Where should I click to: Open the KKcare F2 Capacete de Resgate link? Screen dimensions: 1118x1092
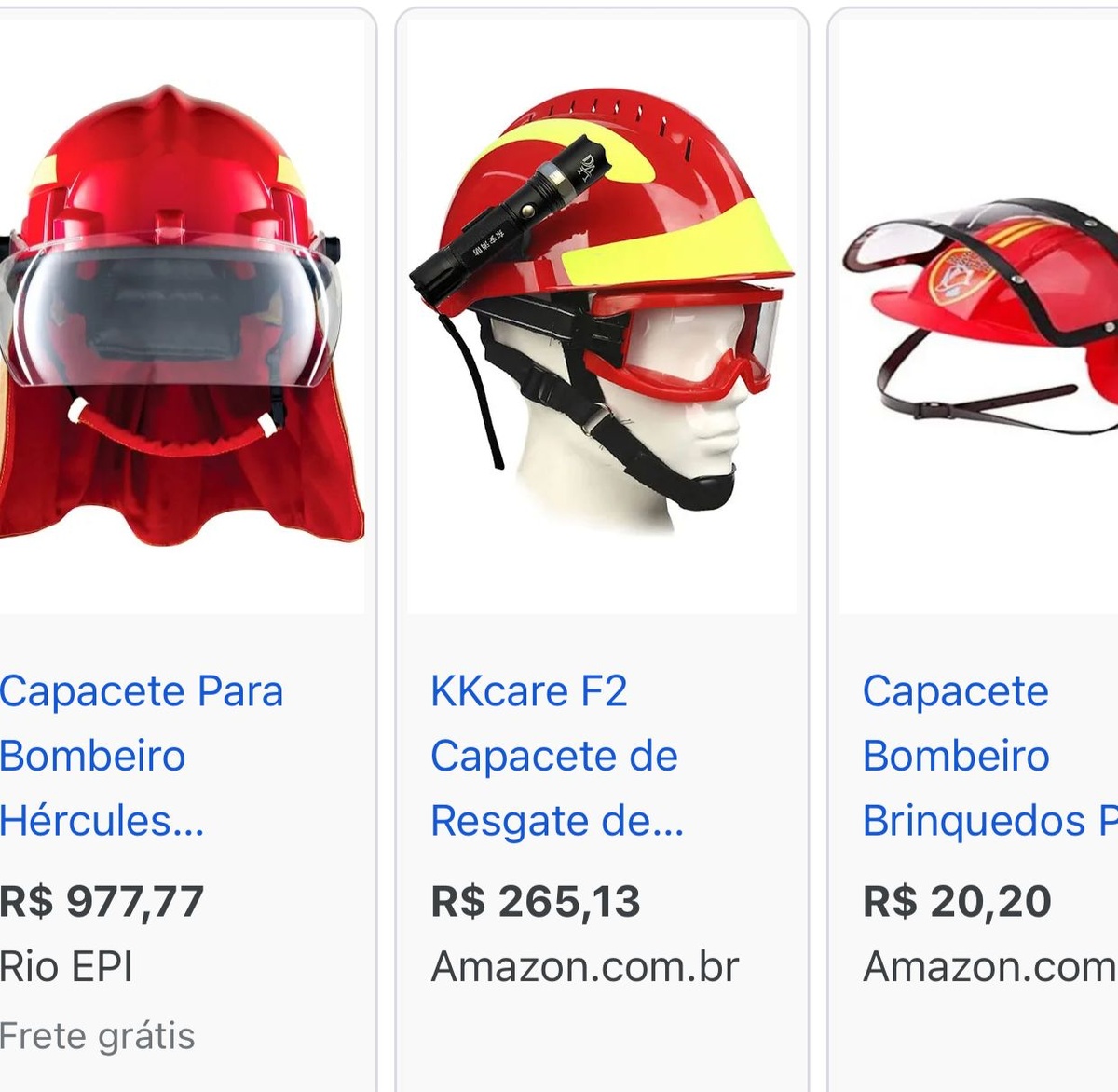(x=557, y=756)
